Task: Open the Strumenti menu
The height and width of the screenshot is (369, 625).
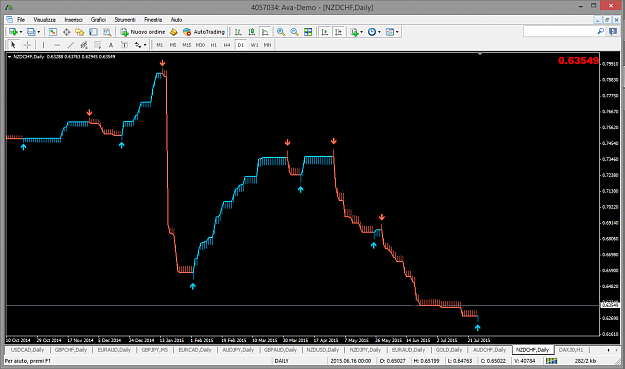Action: (125, 20)
